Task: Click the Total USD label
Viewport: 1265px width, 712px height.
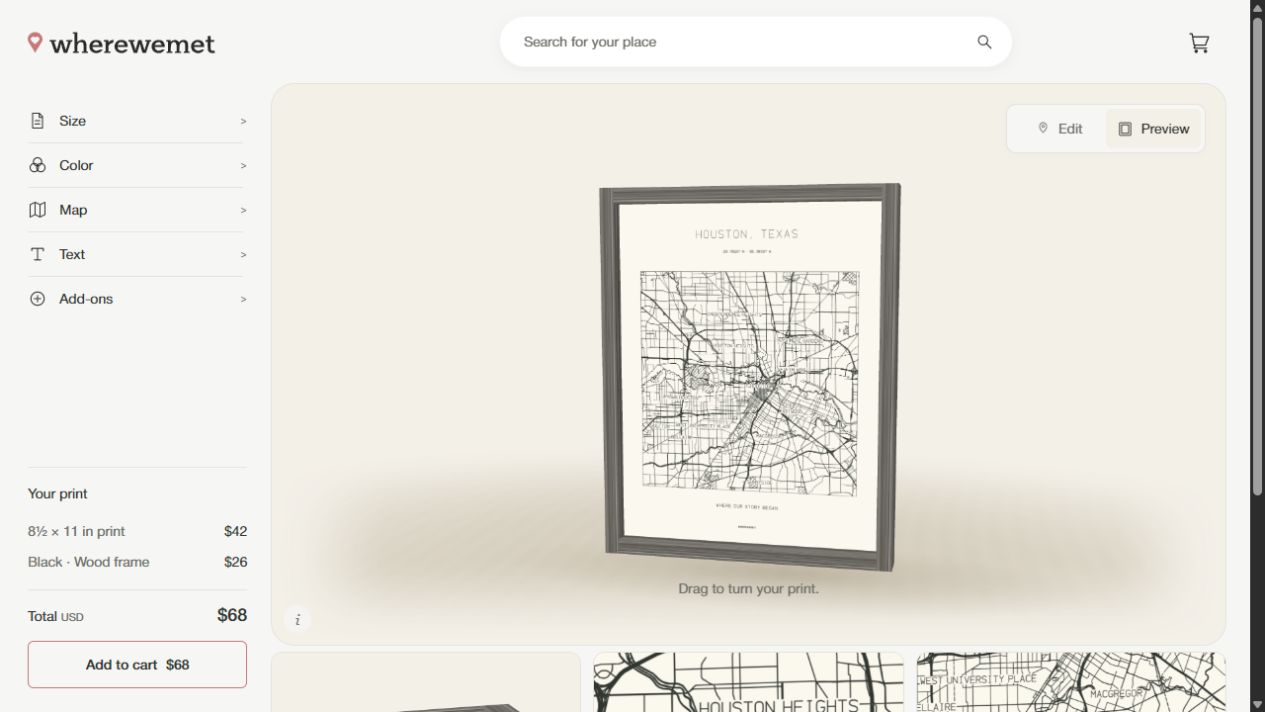Action: pos(56,616)
